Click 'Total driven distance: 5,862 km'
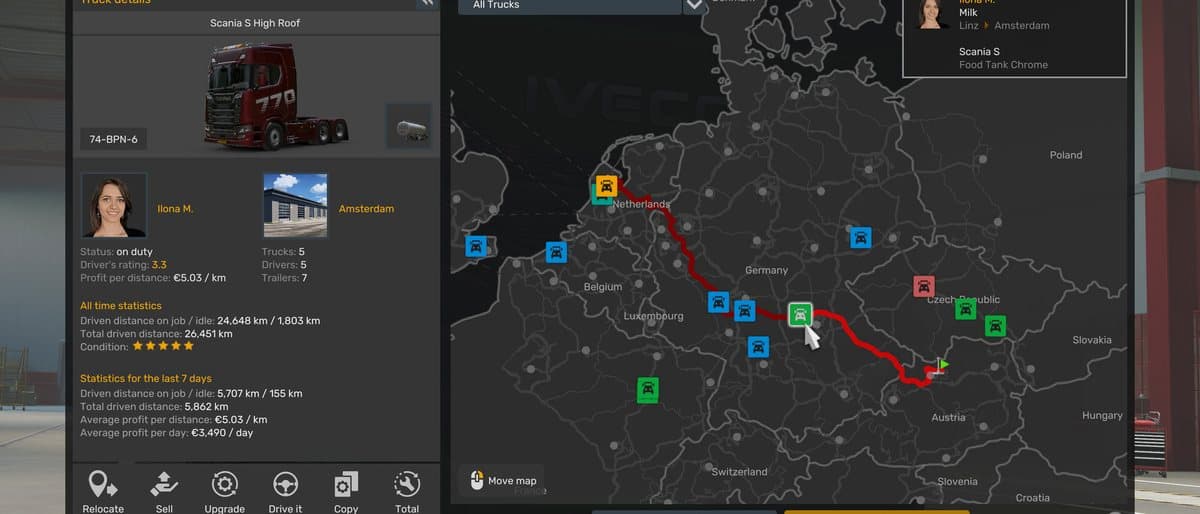This screenshot has width=1200, height=514. click(154, 407)
